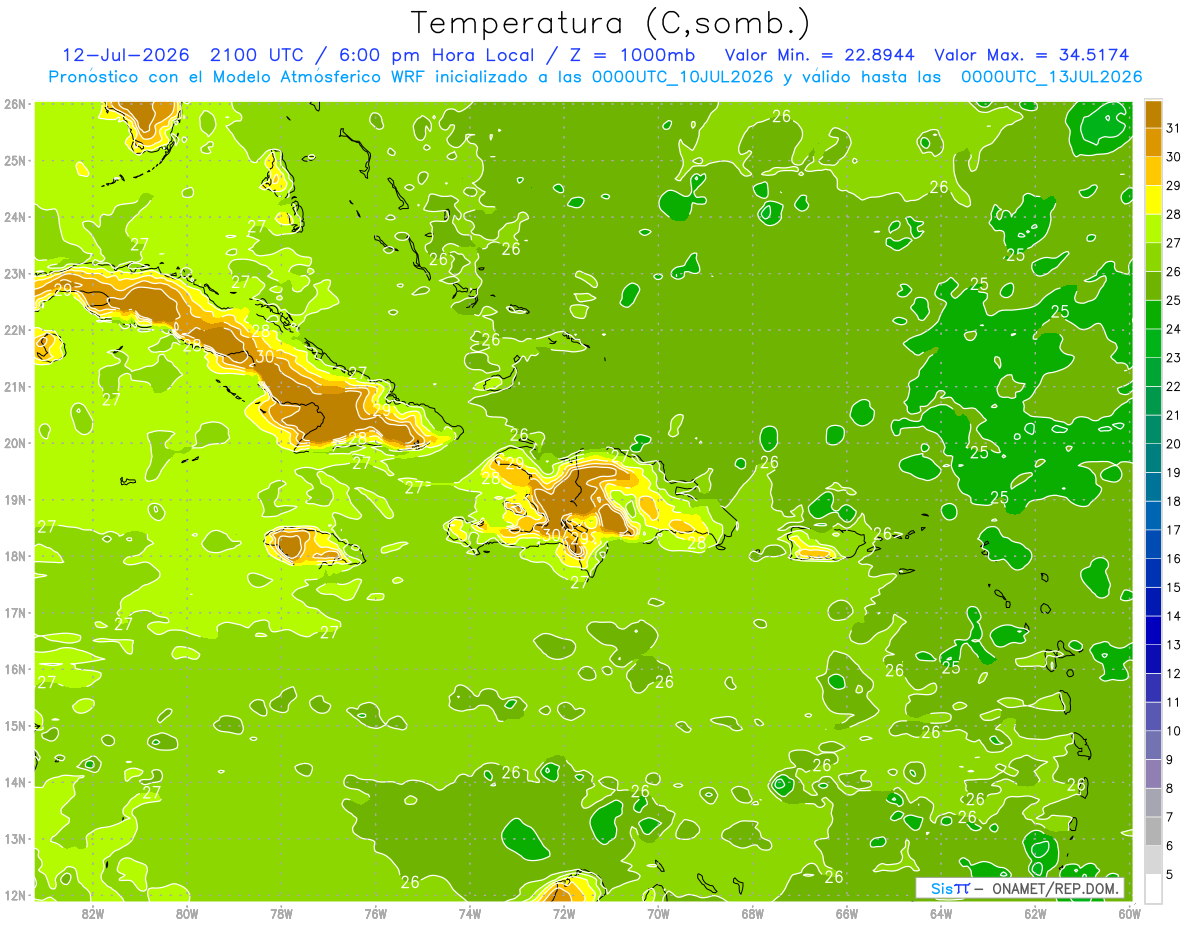1200x927 pixels.
Task: Click the "23N" latitude axis label
Action: click(x=15, y=273)
